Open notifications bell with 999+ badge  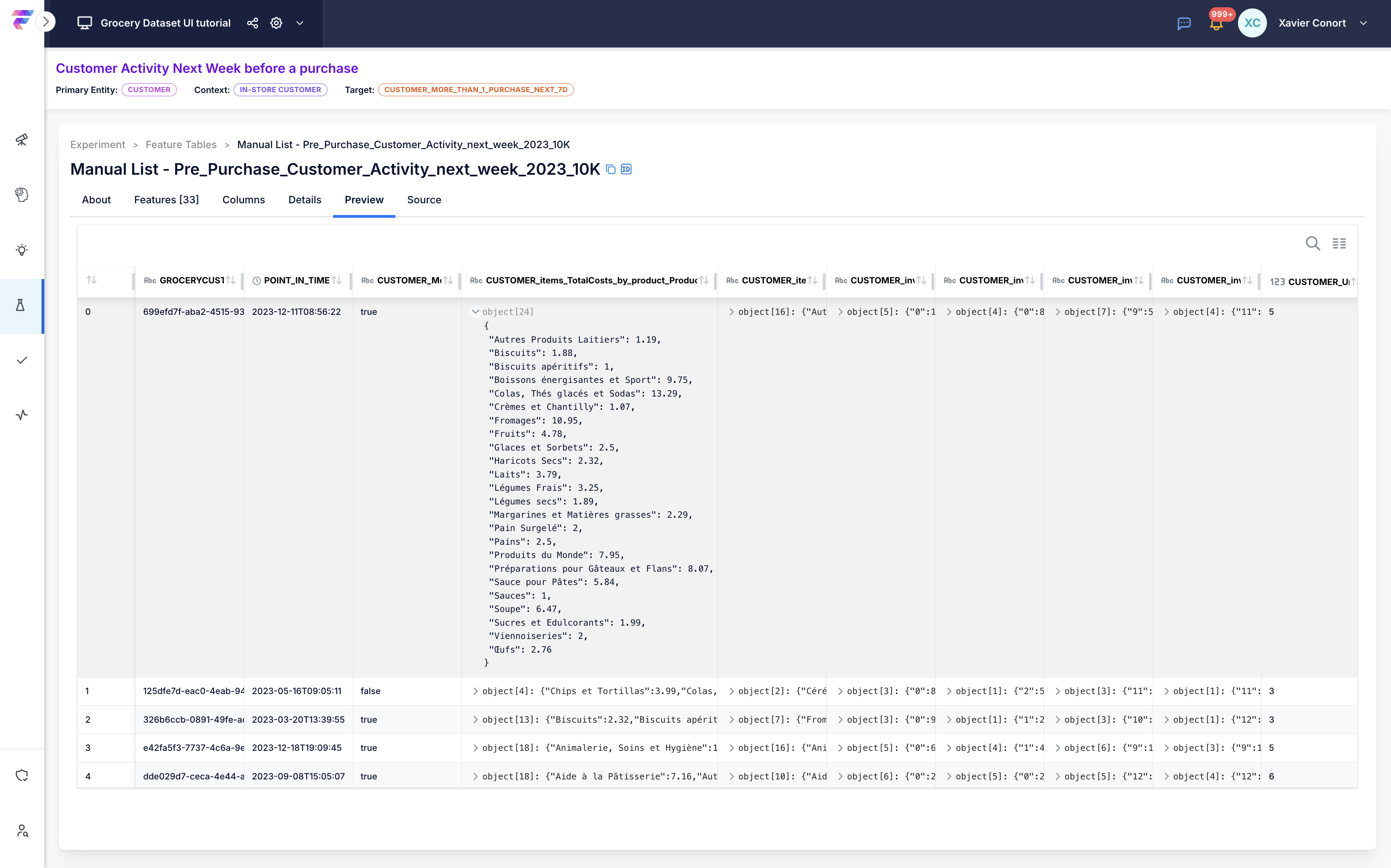[1216, 23]
